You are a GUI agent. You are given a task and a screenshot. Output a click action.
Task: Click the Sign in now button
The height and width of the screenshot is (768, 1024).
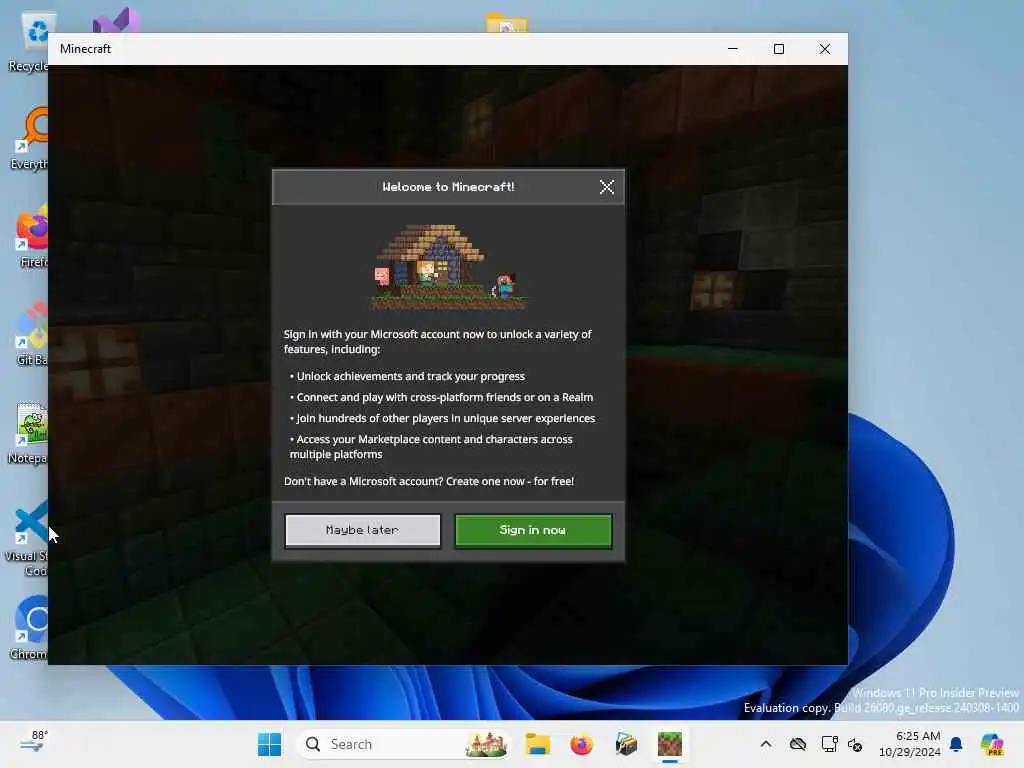coord(533,530)
